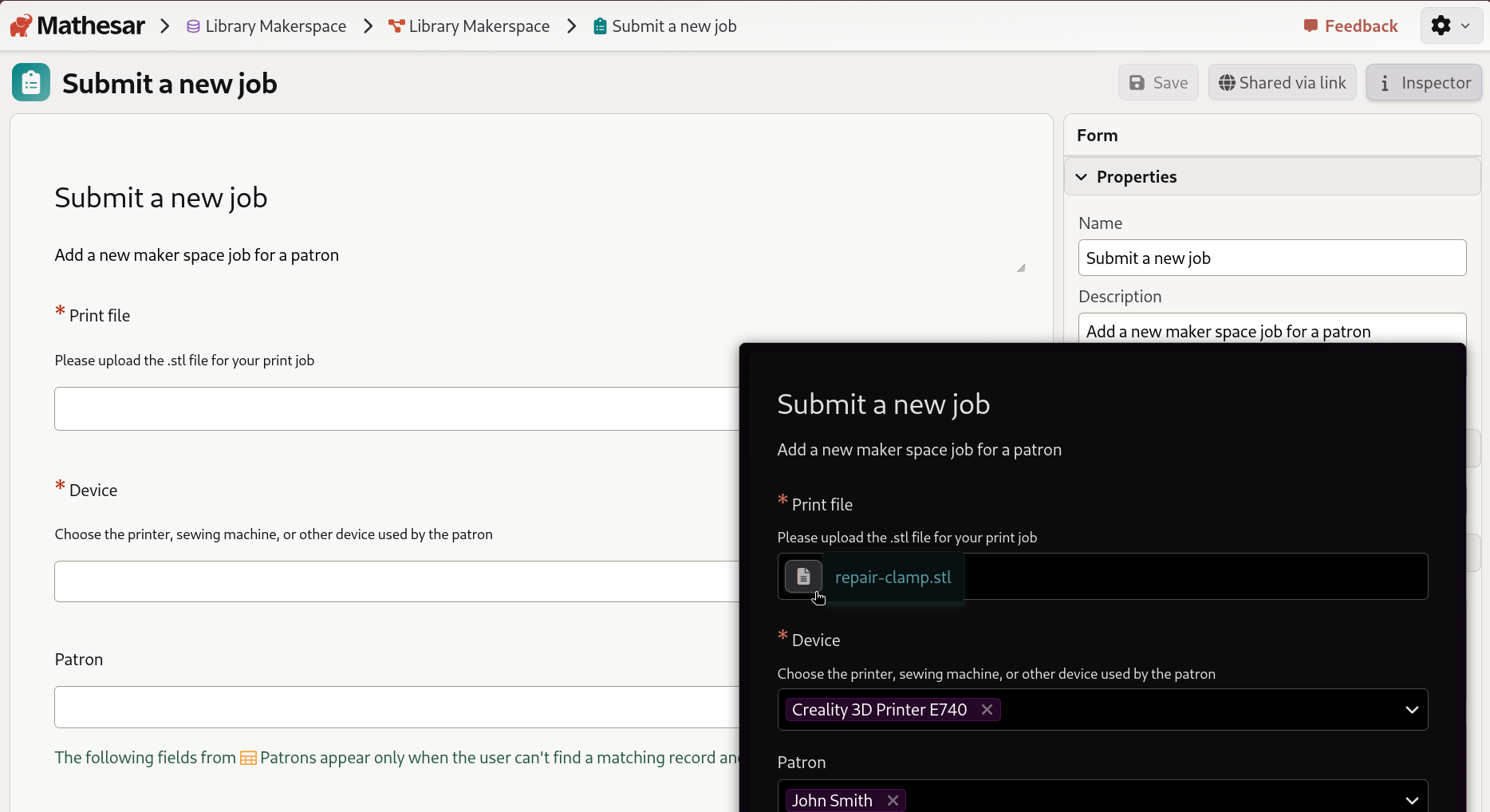
Task: Click the globe icon on Shared via link
Action: pos(1226,82)
